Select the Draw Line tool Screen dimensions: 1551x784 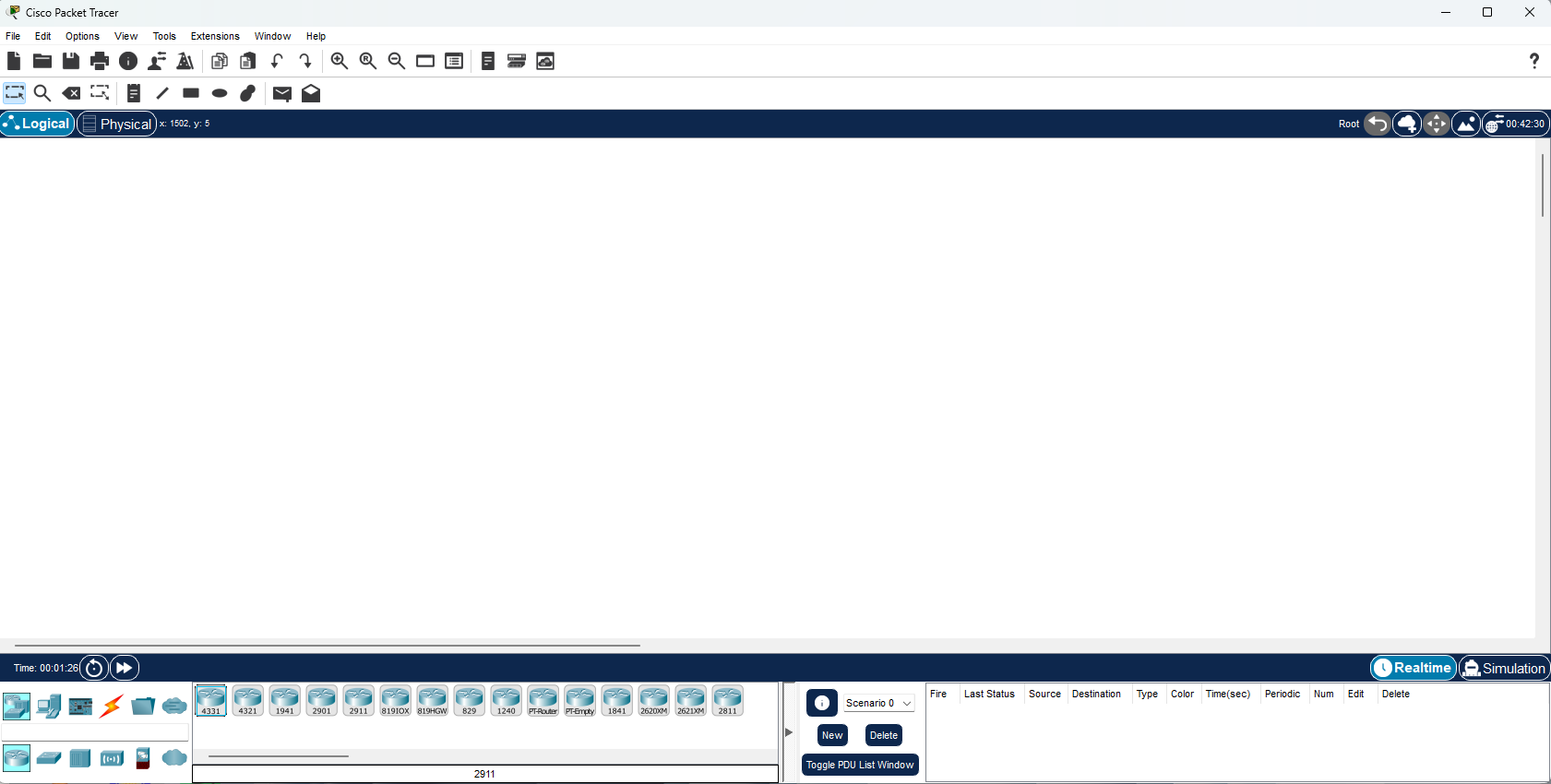pos(162,93)
